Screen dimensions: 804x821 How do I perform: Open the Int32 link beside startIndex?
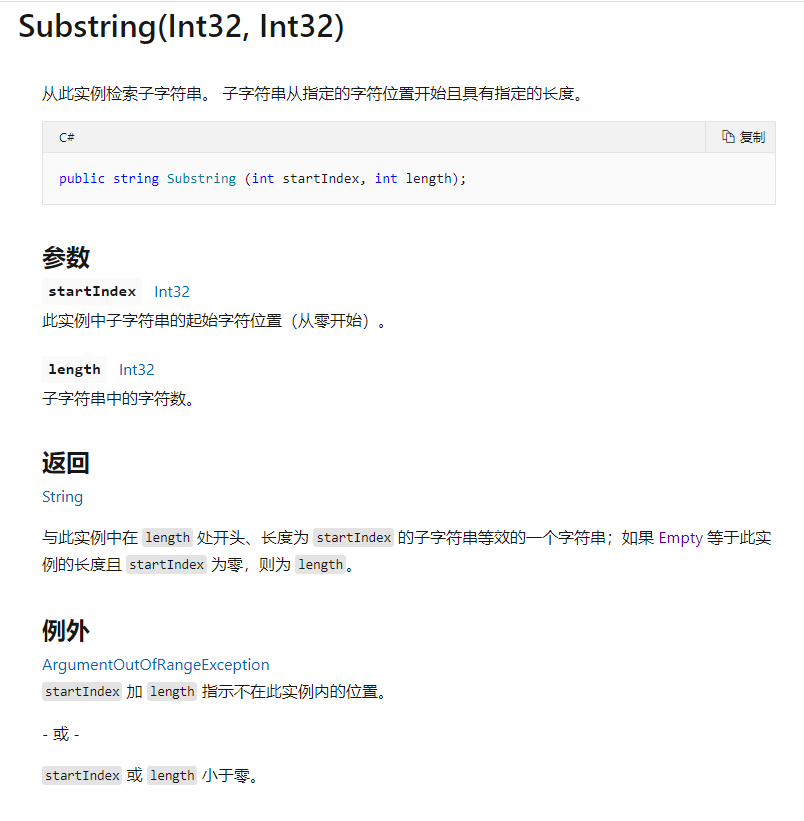(x=172, y=292)
